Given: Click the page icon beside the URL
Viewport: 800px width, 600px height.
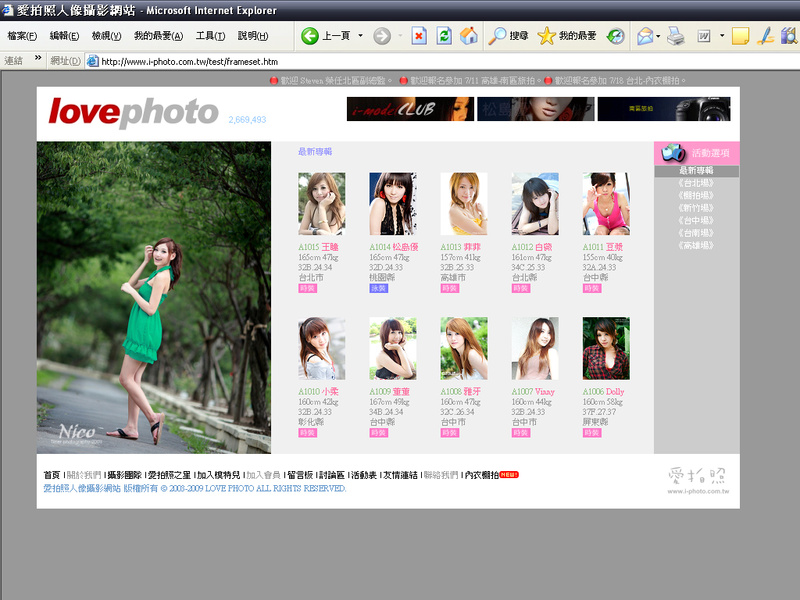Looking at the screenshot, I should tap(92, 61).
